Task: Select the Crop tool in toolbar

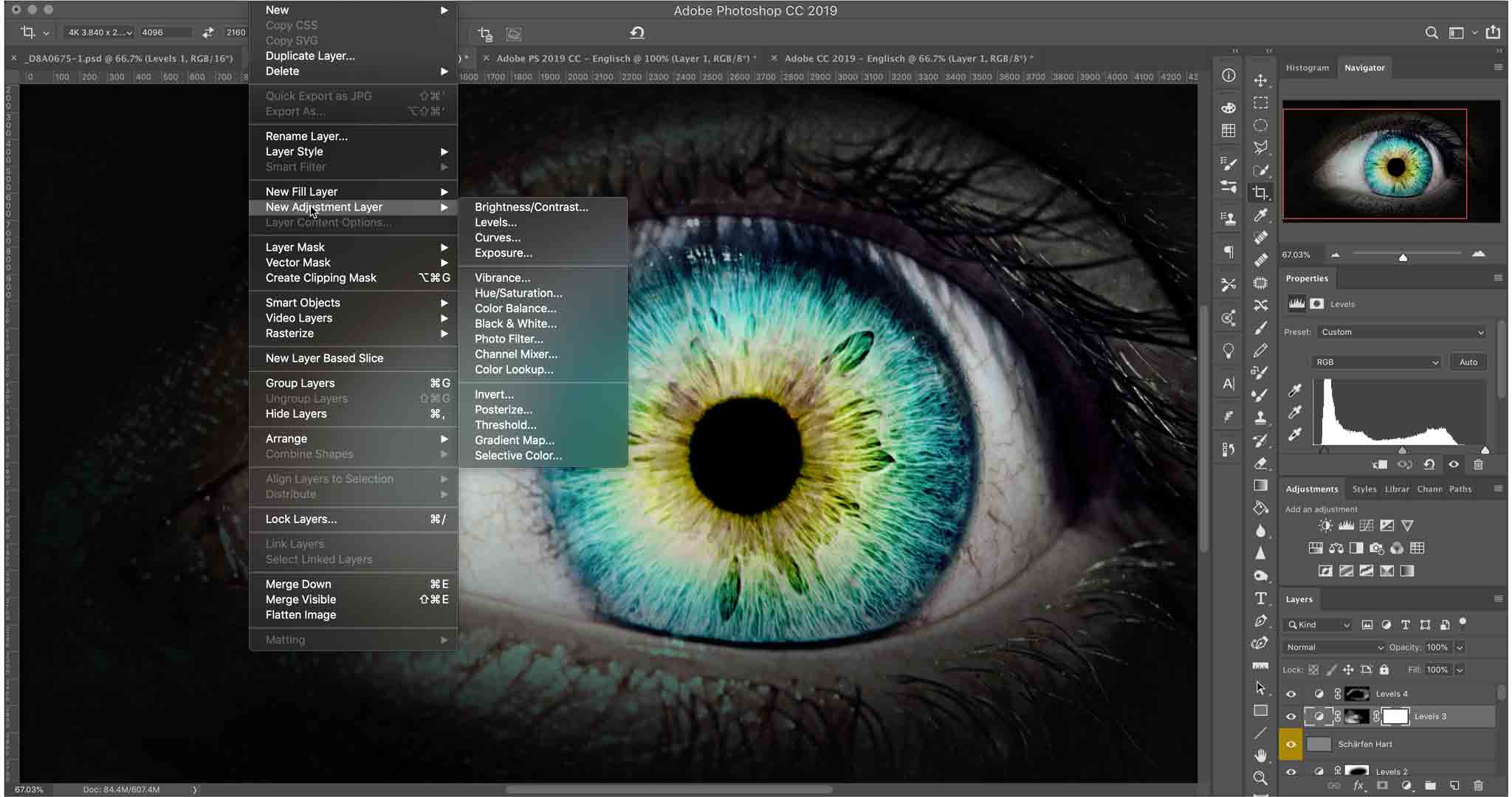Action: pyautogui.click(x=1260, y=193)
